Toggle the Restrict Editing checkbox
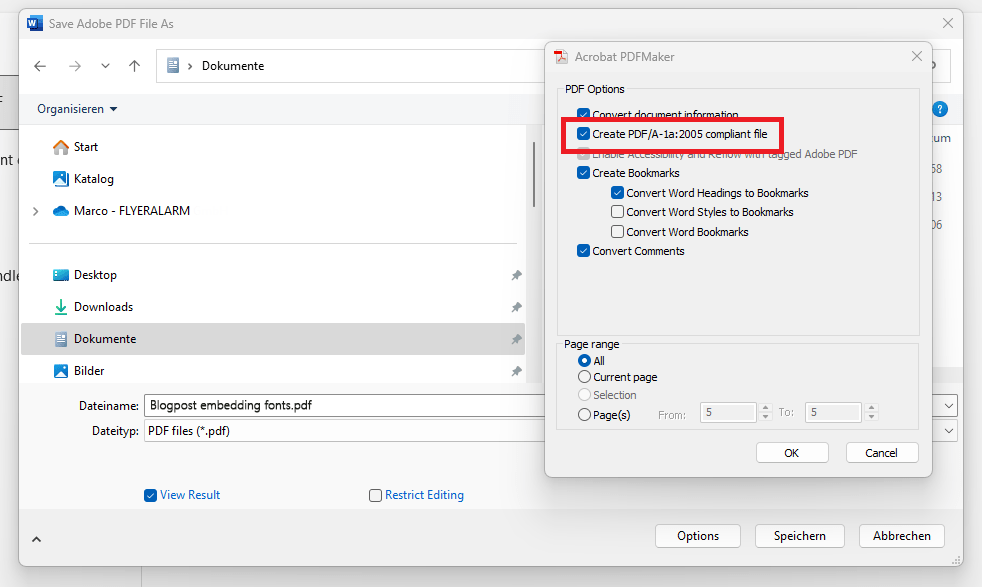The height and width of the screenshot is (587, 982). point(375,496)
